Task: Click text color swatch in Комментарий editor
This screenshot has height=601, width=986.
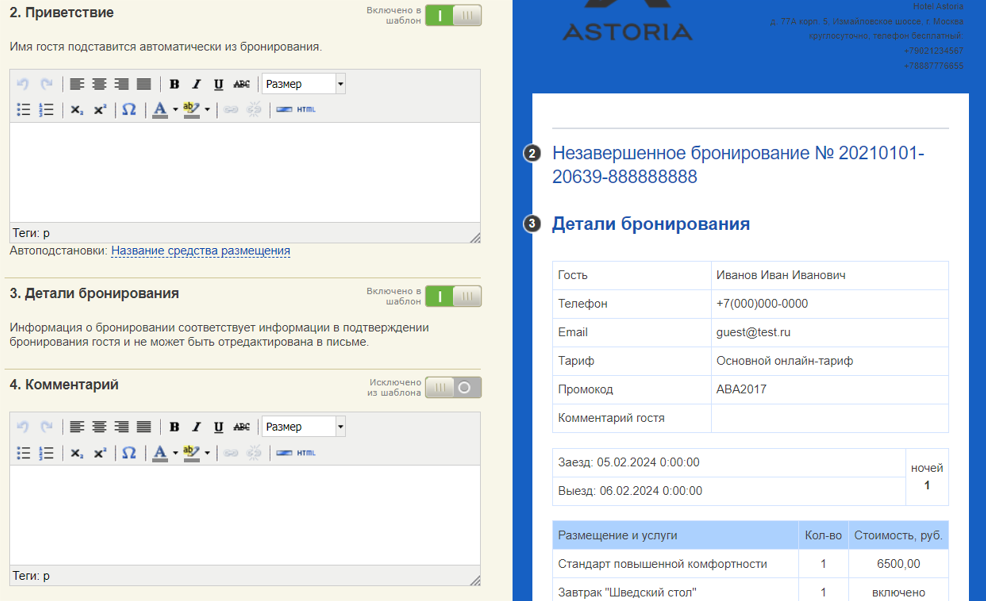Action: (x=160, y=453)
